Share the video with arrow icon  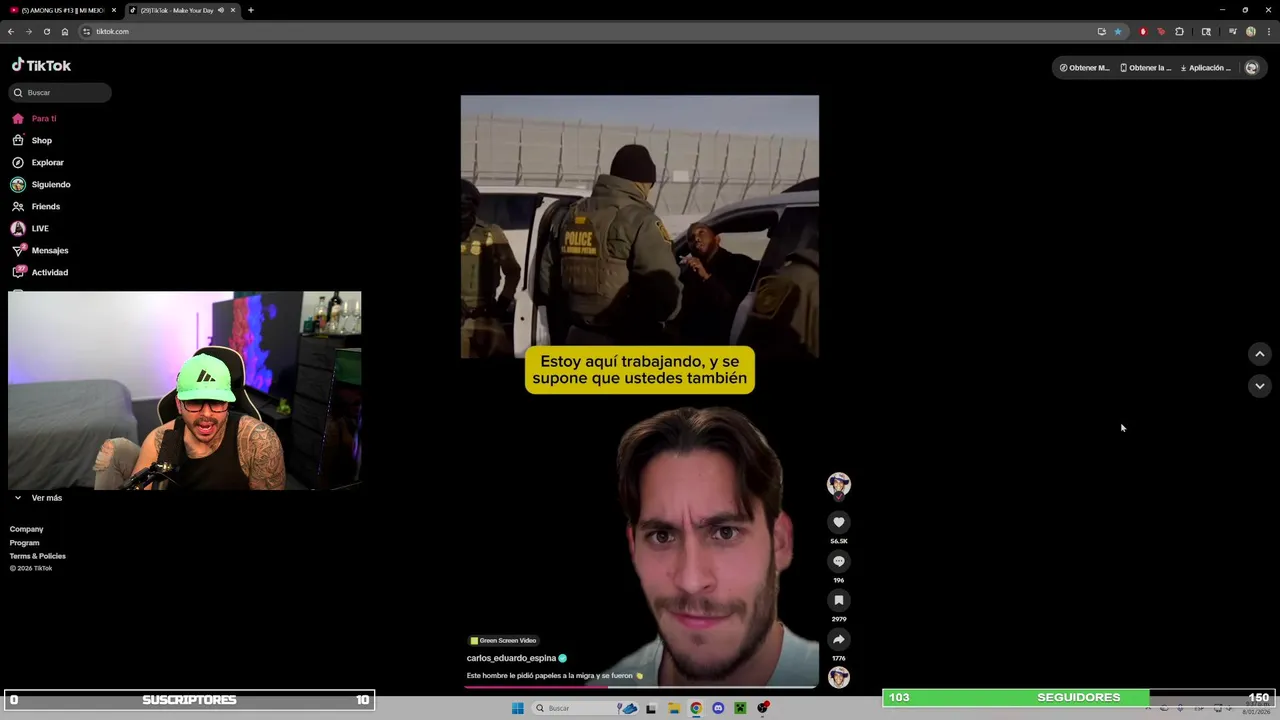click(x=839, y=639)
